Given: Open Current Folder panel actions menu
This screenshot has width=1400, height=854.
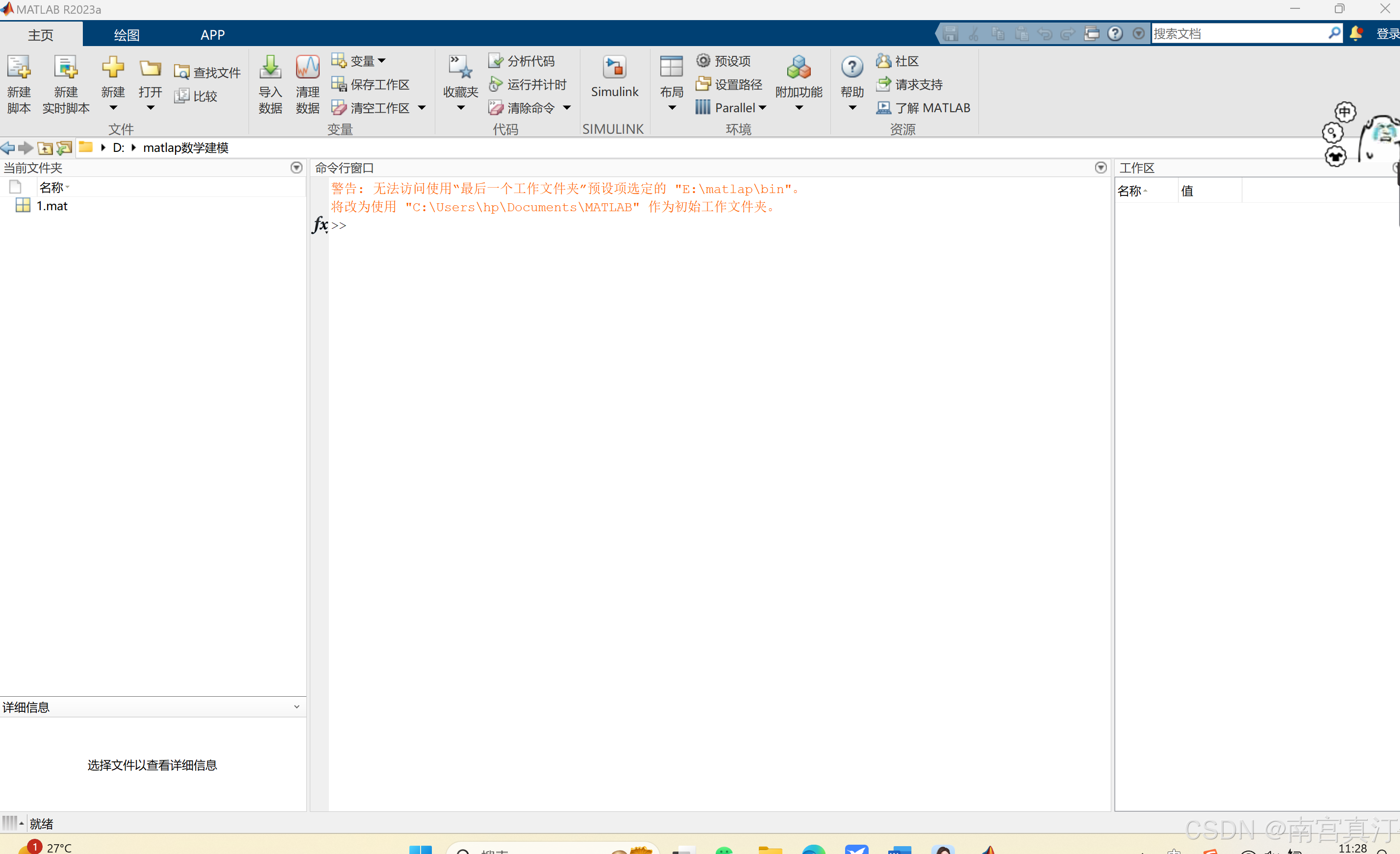Looking at the screenshot, I should tap(297, 168).
